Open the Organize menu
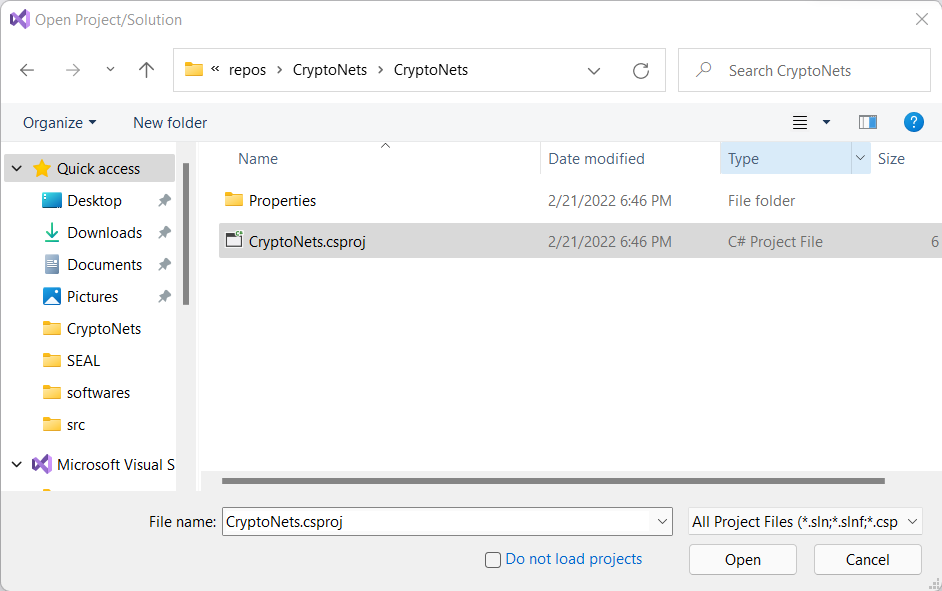Viewport: 942px width, 591px height. [60, 122]
